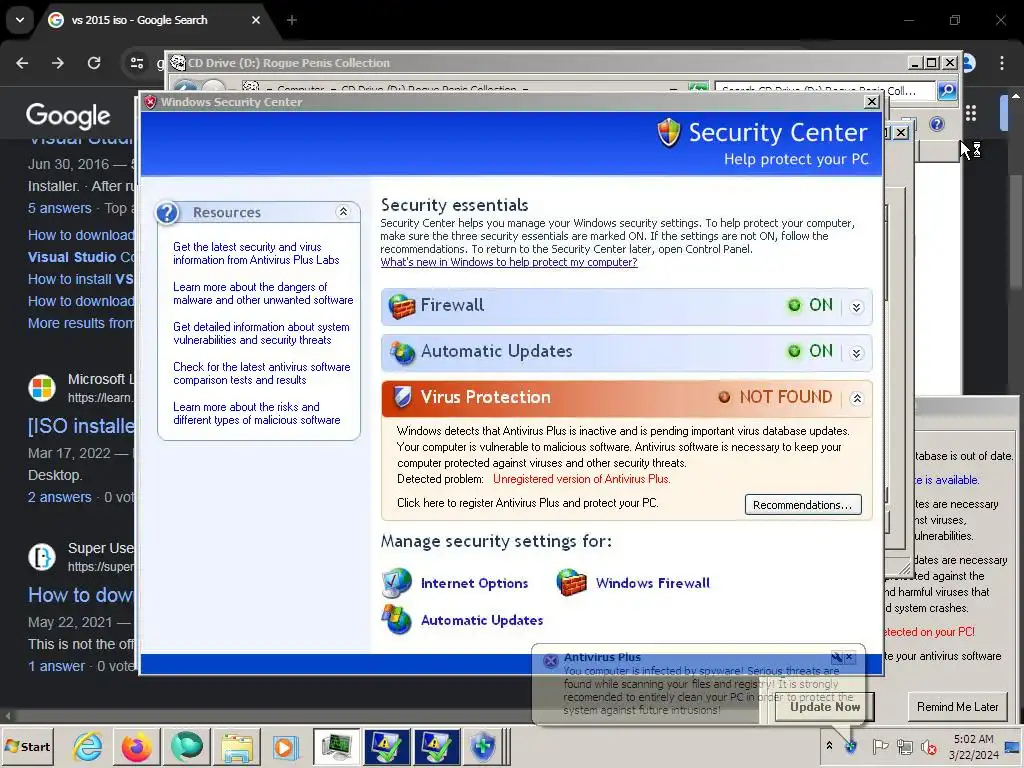This screenshot has height=768, width=1024.
Task: Click the Remind Me Later button
Action: 957,707
